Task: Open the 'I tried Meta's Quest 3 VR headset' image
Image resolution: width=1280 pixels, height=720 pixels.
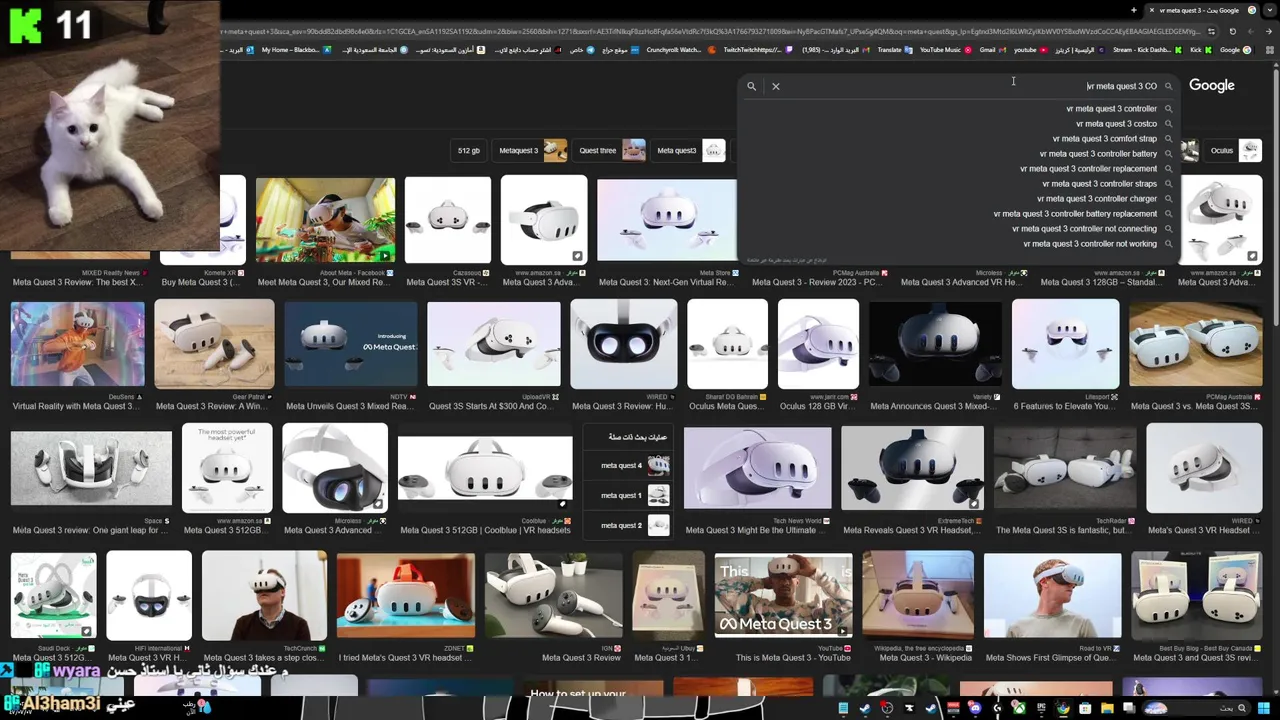Action: pos(405,595)
